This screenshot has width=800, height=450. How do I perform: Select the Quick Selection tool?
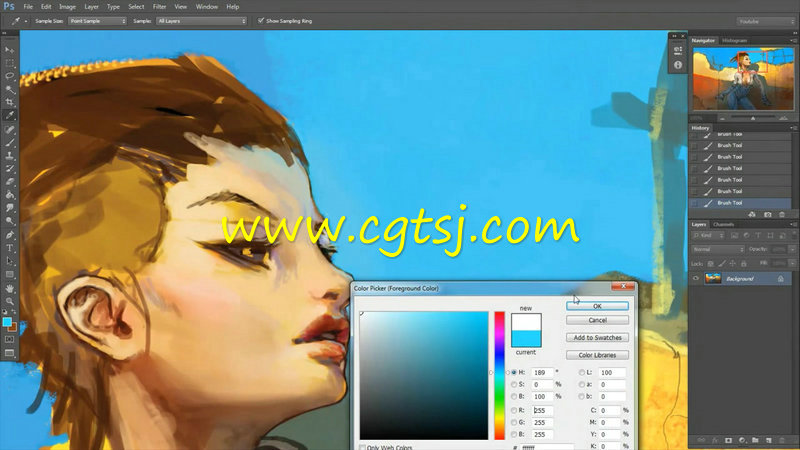click(9, 89)
